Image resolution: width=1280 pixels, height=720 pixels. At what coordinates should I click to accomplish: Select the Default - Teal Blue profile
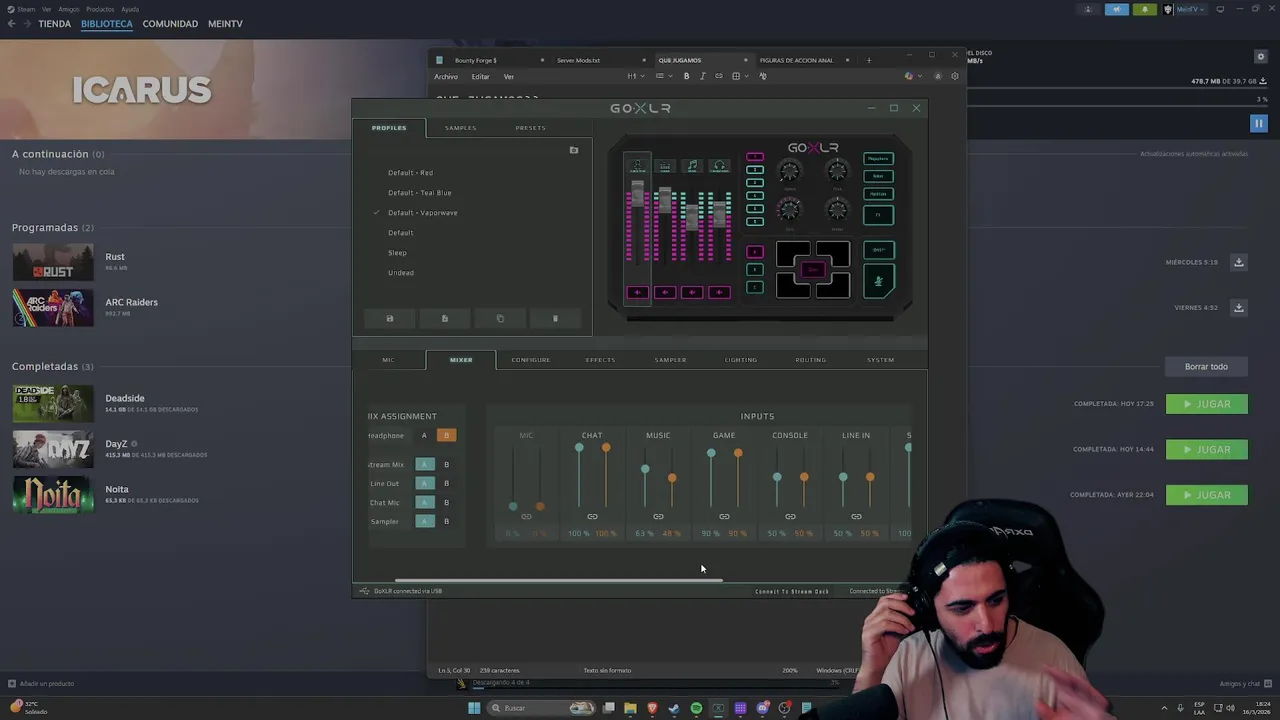[420, 193]
